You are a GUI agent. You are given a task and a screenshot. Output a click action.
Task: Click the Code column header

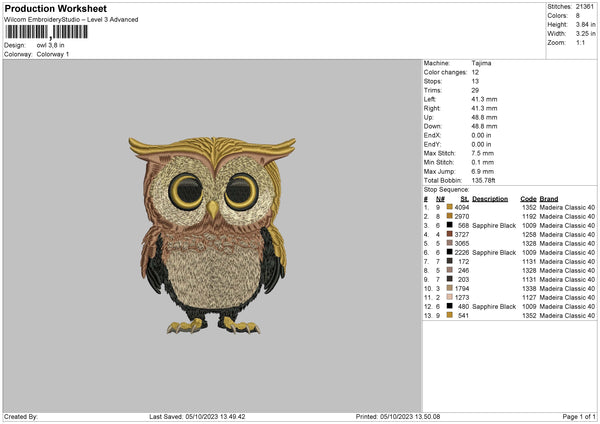(528, 198)
